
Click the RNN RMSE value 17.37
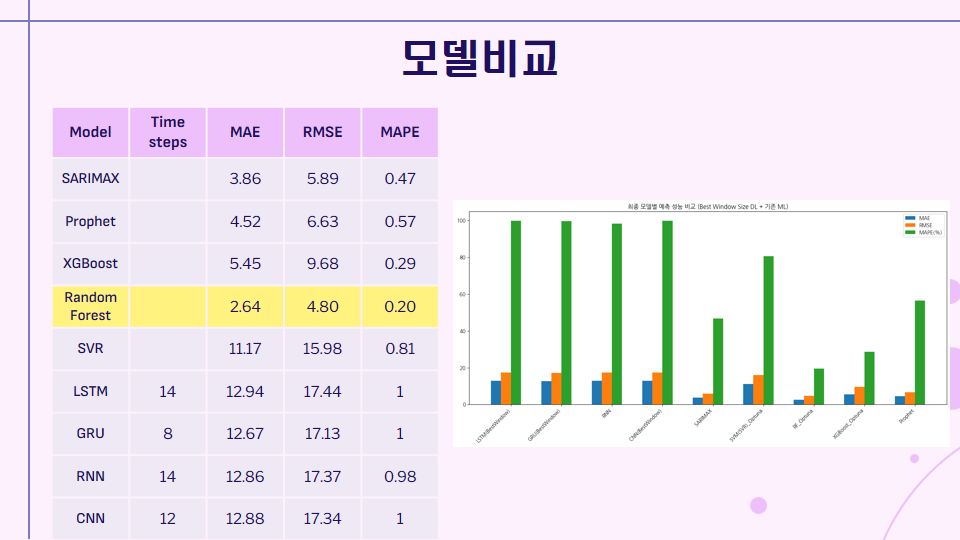click(x=323, y=477)
